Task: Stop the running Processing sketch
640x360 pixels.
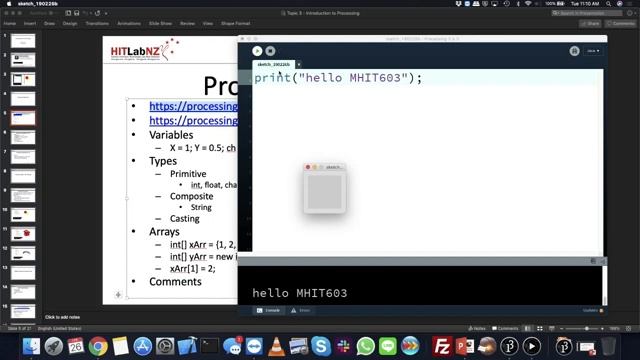Action: point(270,51)
